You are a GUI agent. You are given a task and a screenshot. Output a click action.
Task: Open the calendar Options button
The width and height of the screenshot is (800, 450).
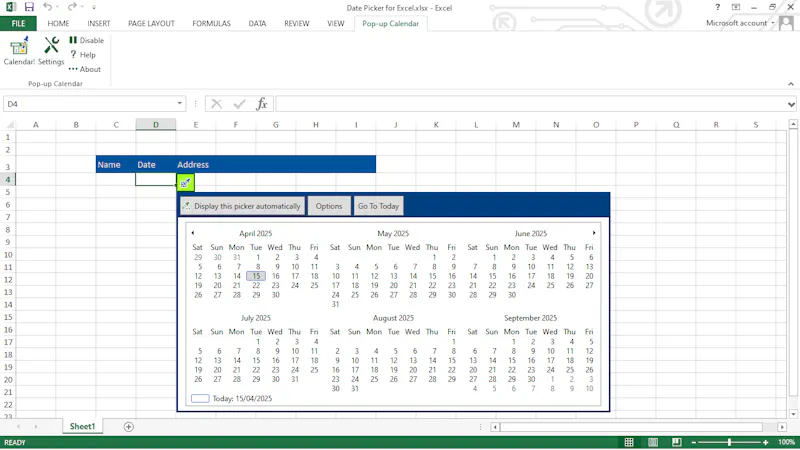pos(329,206)
